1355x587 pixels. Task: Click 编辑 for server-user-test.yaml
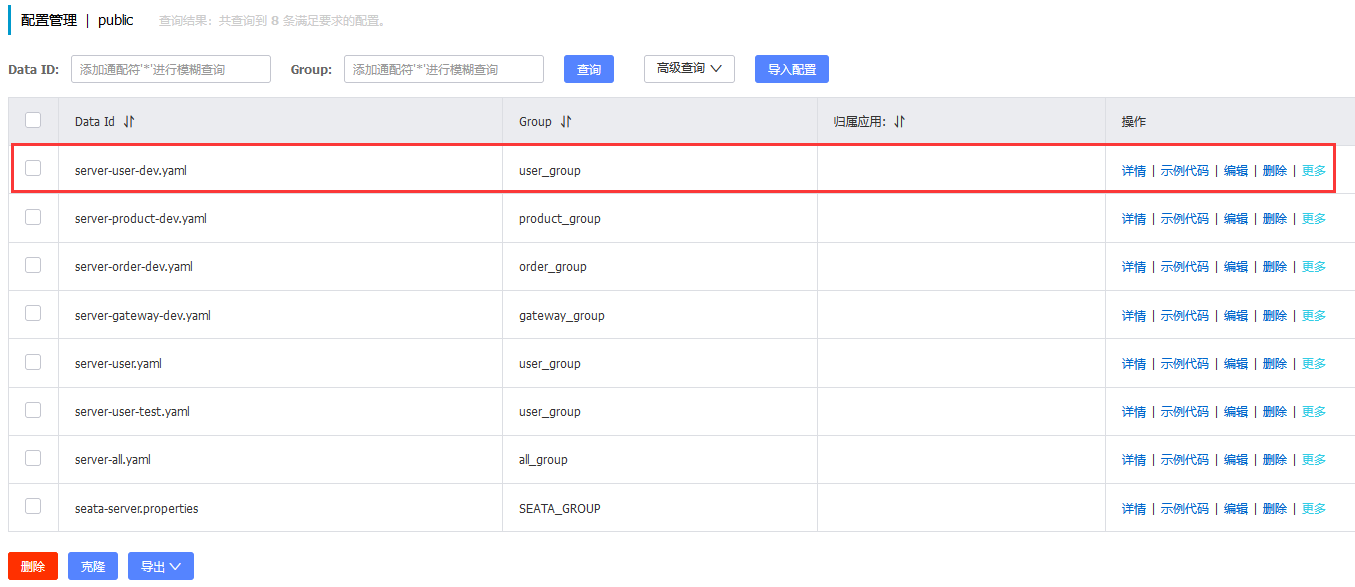pyautogui.click(x=1235, y=412)
